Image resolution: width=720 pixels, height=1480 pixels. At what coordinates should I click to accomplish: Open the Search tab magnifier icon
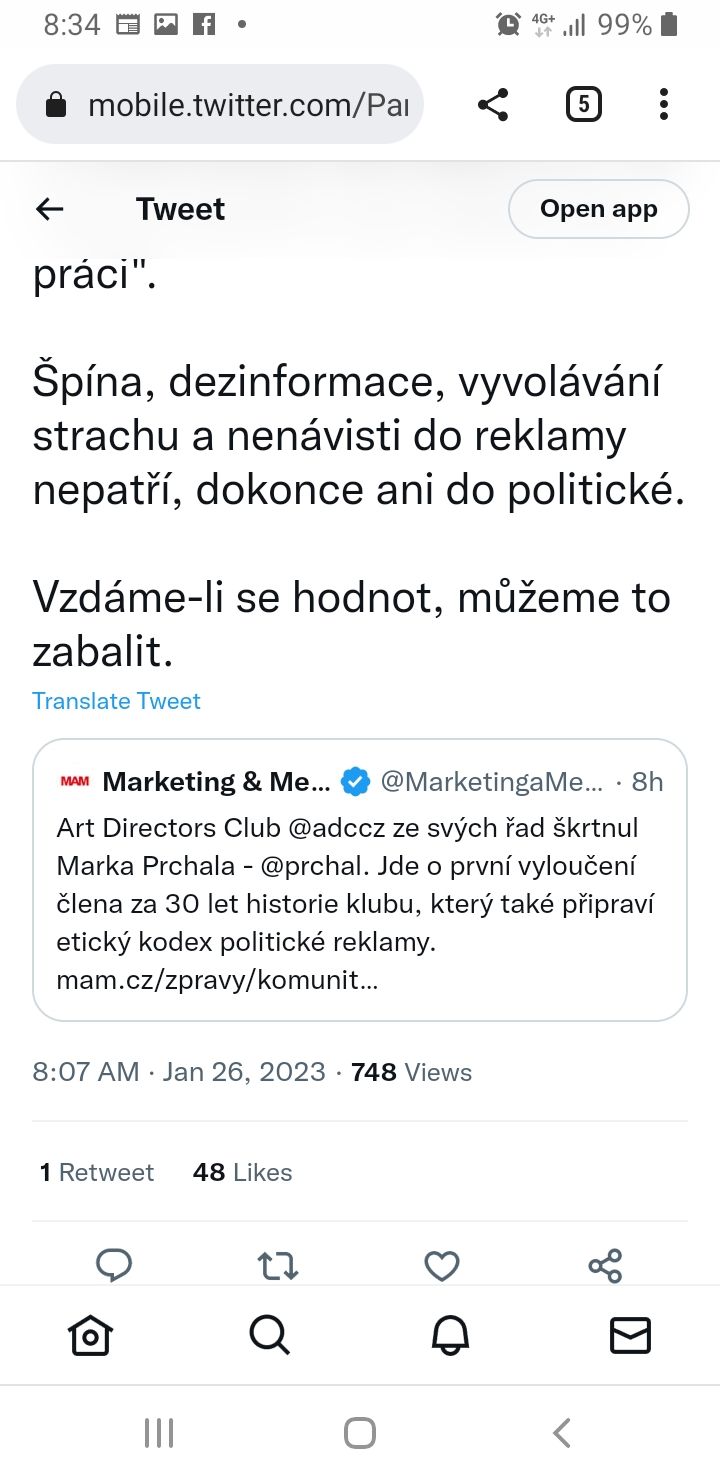[x=269, y=1335]
